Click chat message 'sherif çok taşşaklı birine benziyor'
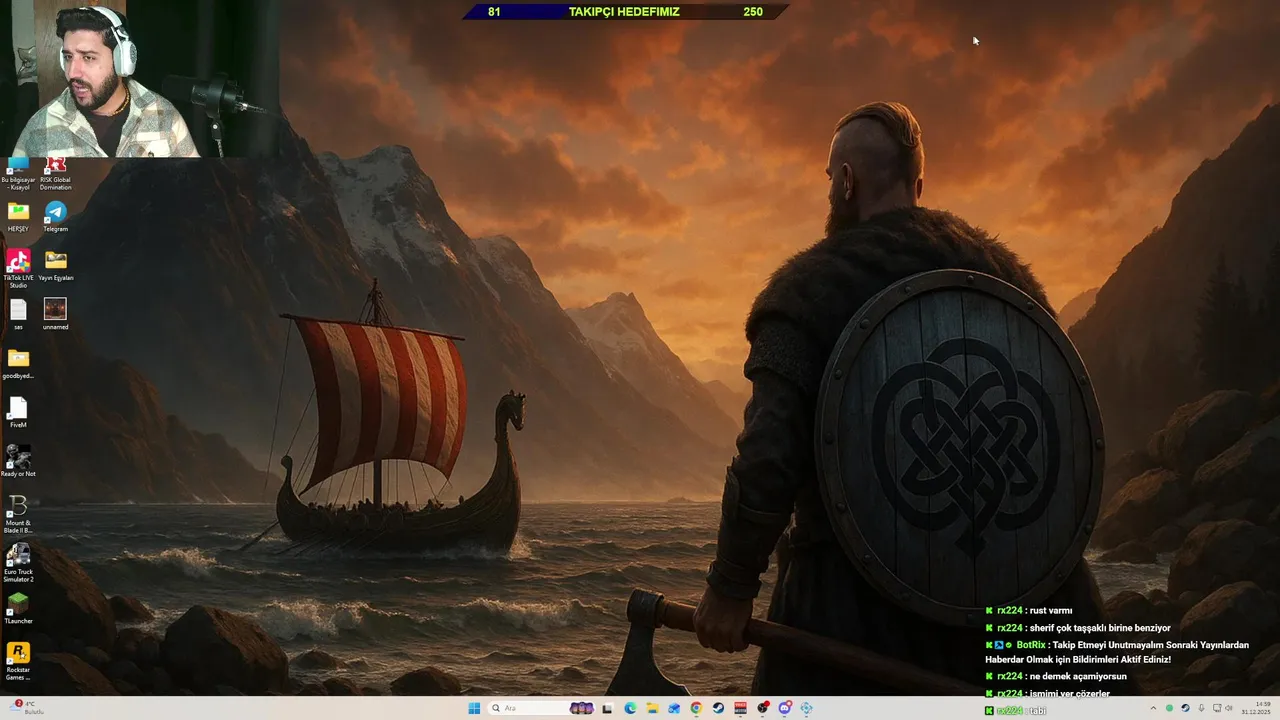This screenshot has width=1280, height=720. click(x=1100, y=628)
